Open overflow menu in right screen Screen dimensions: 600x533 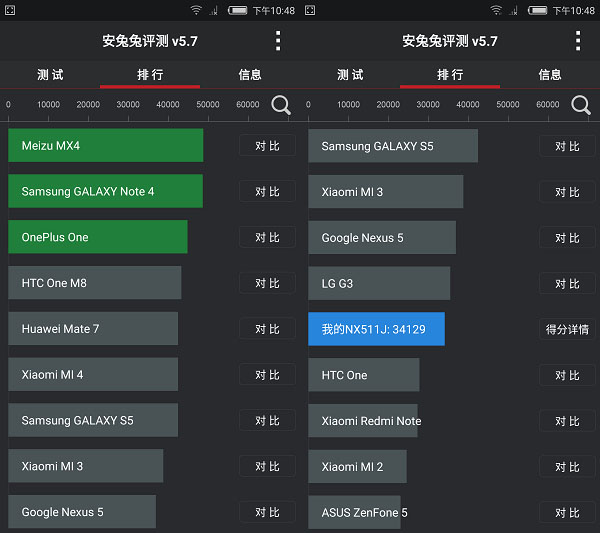pyautogui.click(x=578, y=41)
